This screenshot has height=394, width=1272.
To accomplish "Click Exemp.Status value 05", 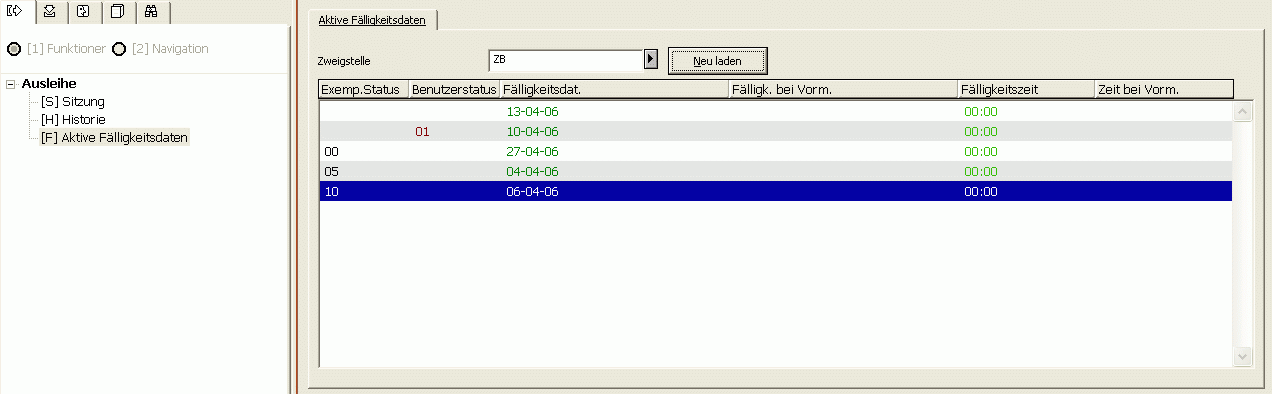I will (x=332, y=172).
